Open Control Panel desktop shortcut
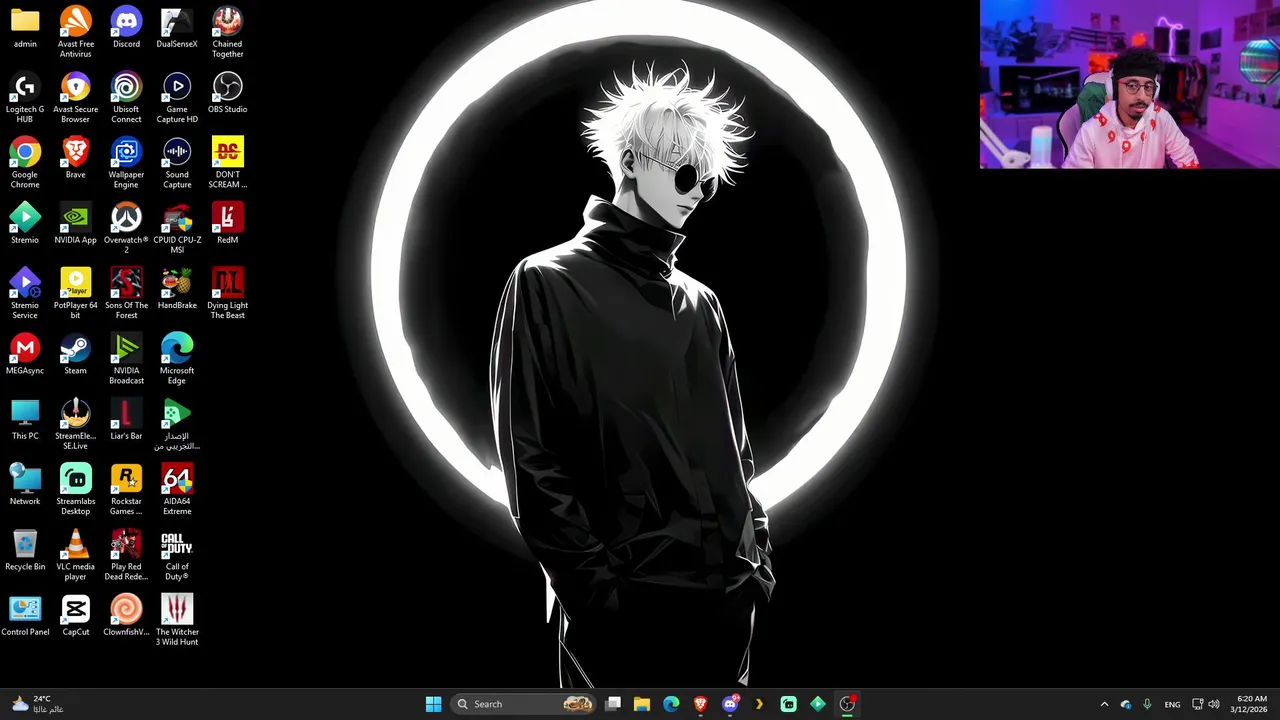 point(25,616)
